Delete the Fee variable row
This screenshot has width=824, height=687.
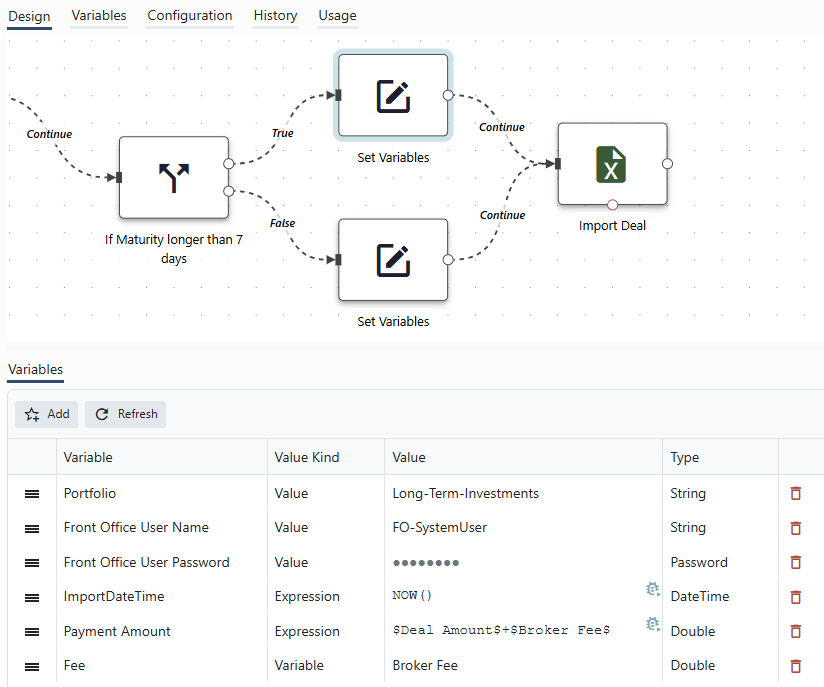click(x=796, y=666)
